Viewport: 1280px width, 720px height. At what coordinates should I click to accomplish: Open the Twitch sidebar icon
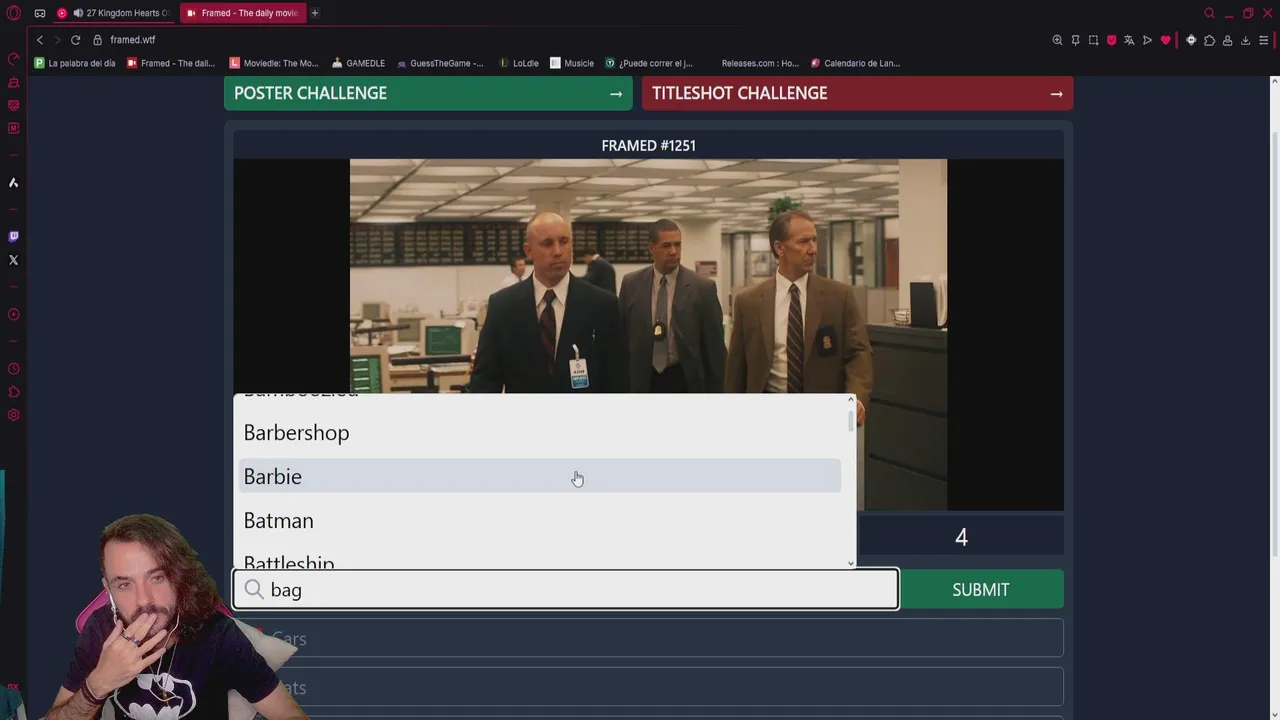[14, 237]
